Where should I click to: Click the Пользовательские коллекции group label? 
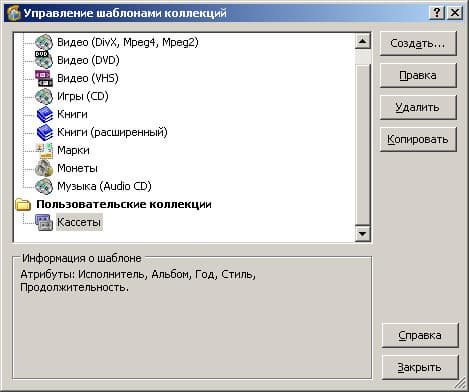[124, 204]
